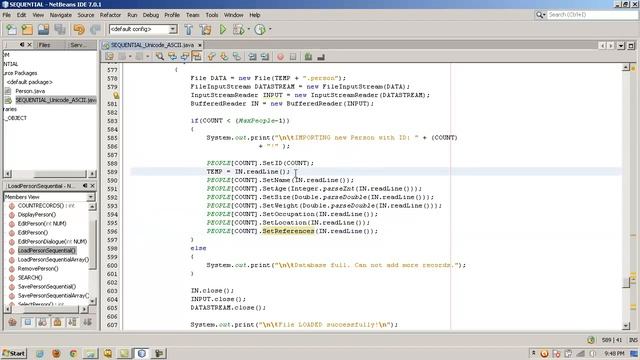Click the Windows Start button

click(x=14, y=353)
